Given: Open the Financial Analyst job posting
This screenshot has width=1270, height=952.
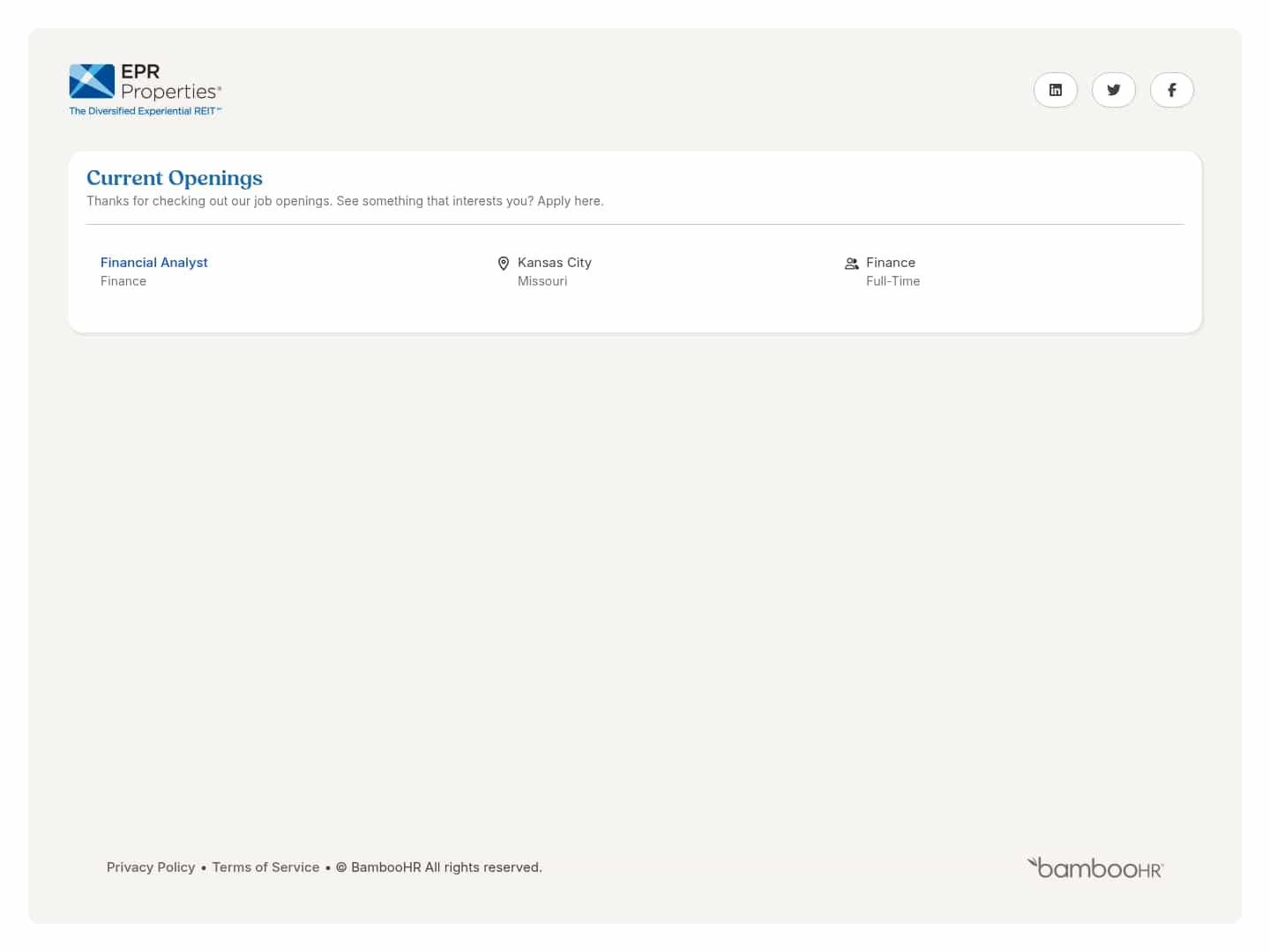Looking at the screenshot, I should pyautogui.click(x=154, y=263).
